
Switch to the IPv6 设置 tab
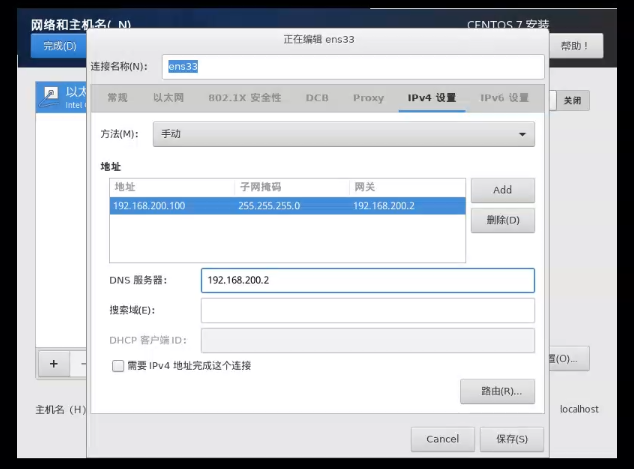pos(504,98)
